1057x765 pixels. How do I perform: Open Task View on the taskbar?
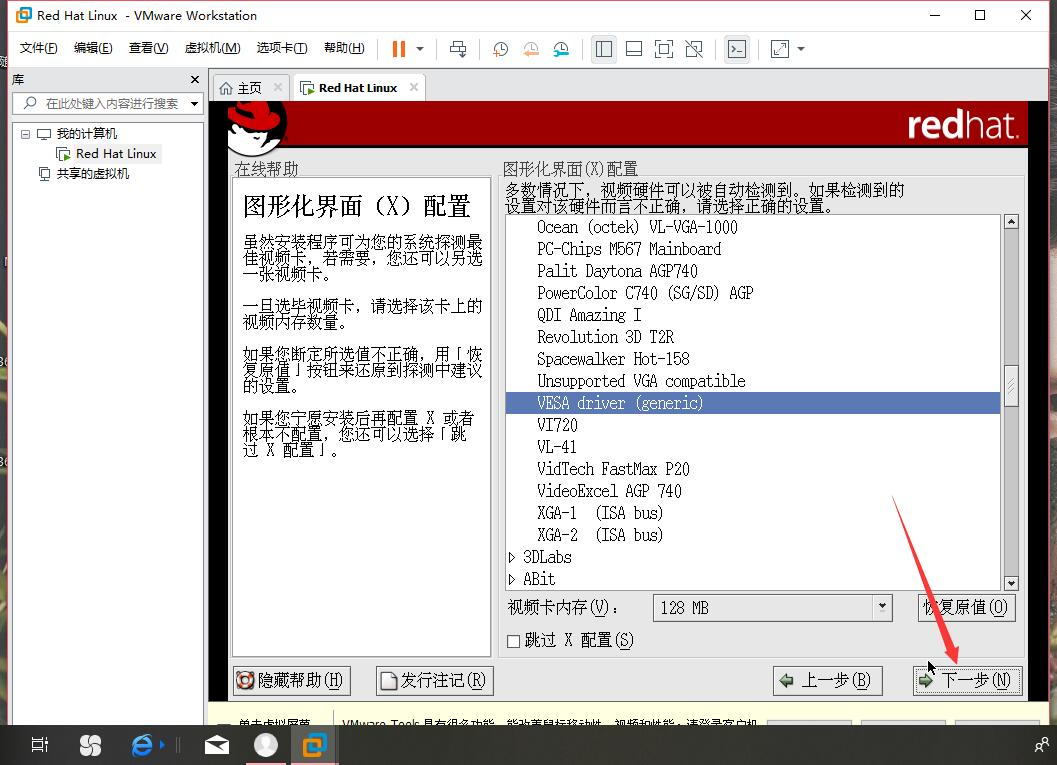[39, 745]
